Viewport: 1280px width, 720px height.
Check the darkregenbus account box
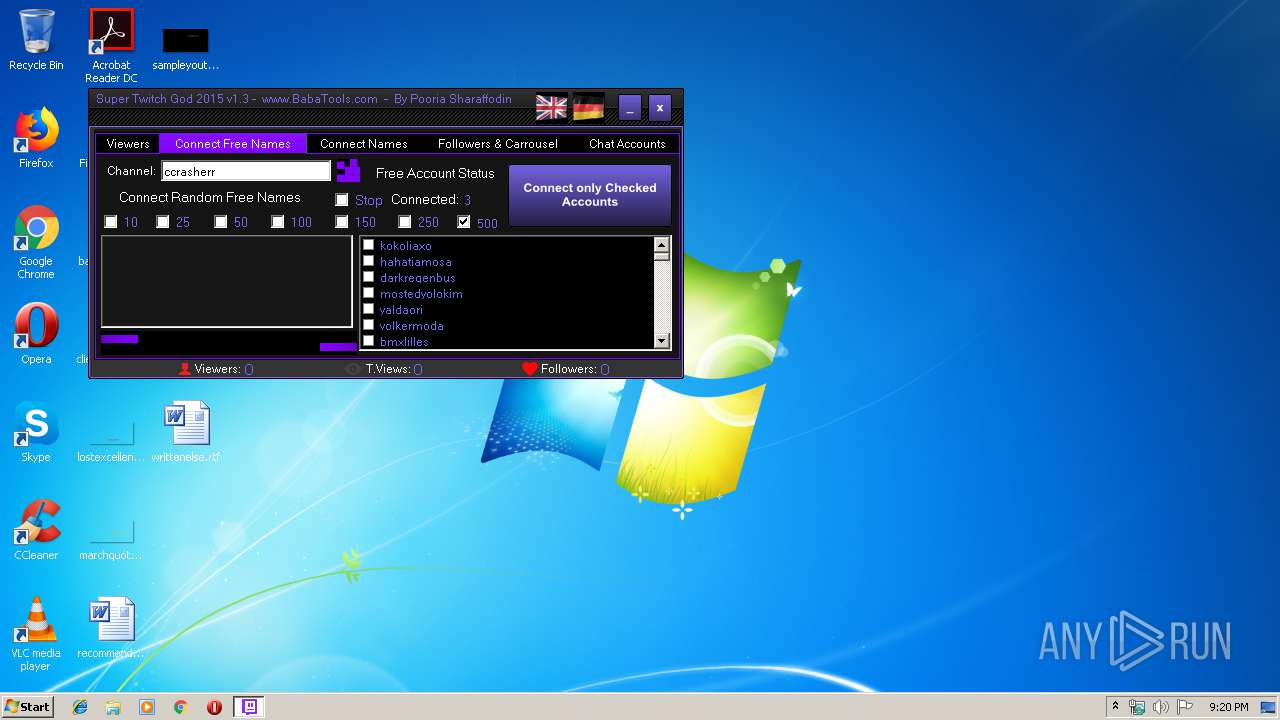tap(369, 277)
